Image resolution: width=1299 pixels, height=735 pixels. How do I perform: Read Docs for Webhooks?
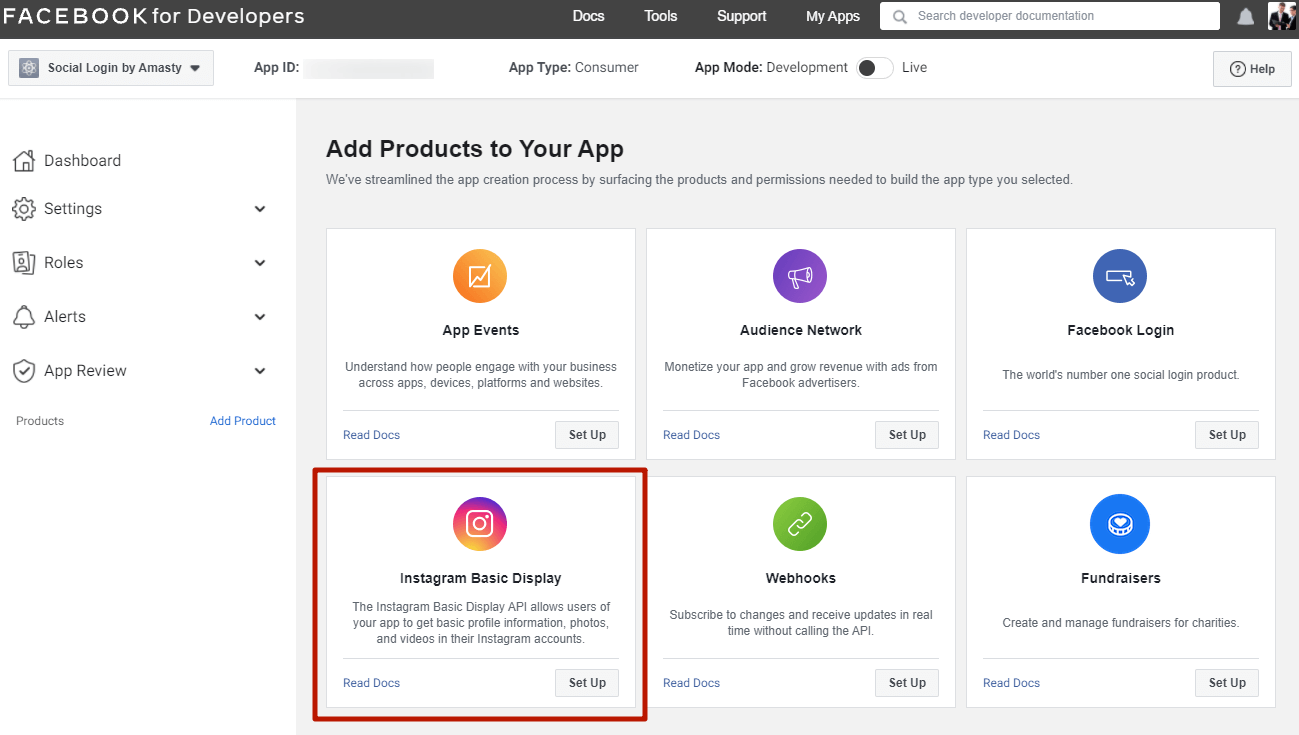(x=691, y=683)
